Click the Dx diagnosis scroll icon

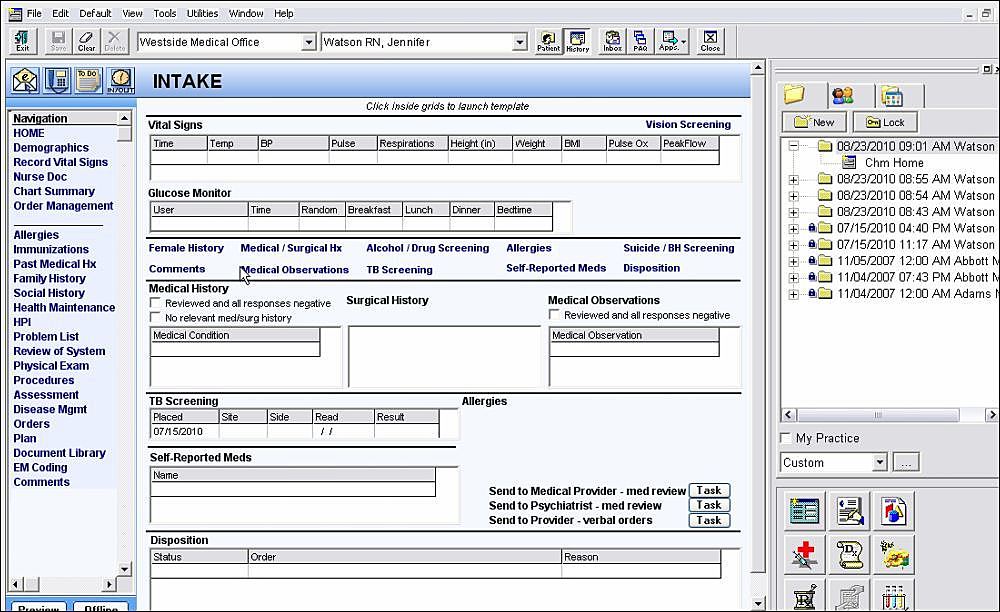pyautogui.click(x=849, y=554)
